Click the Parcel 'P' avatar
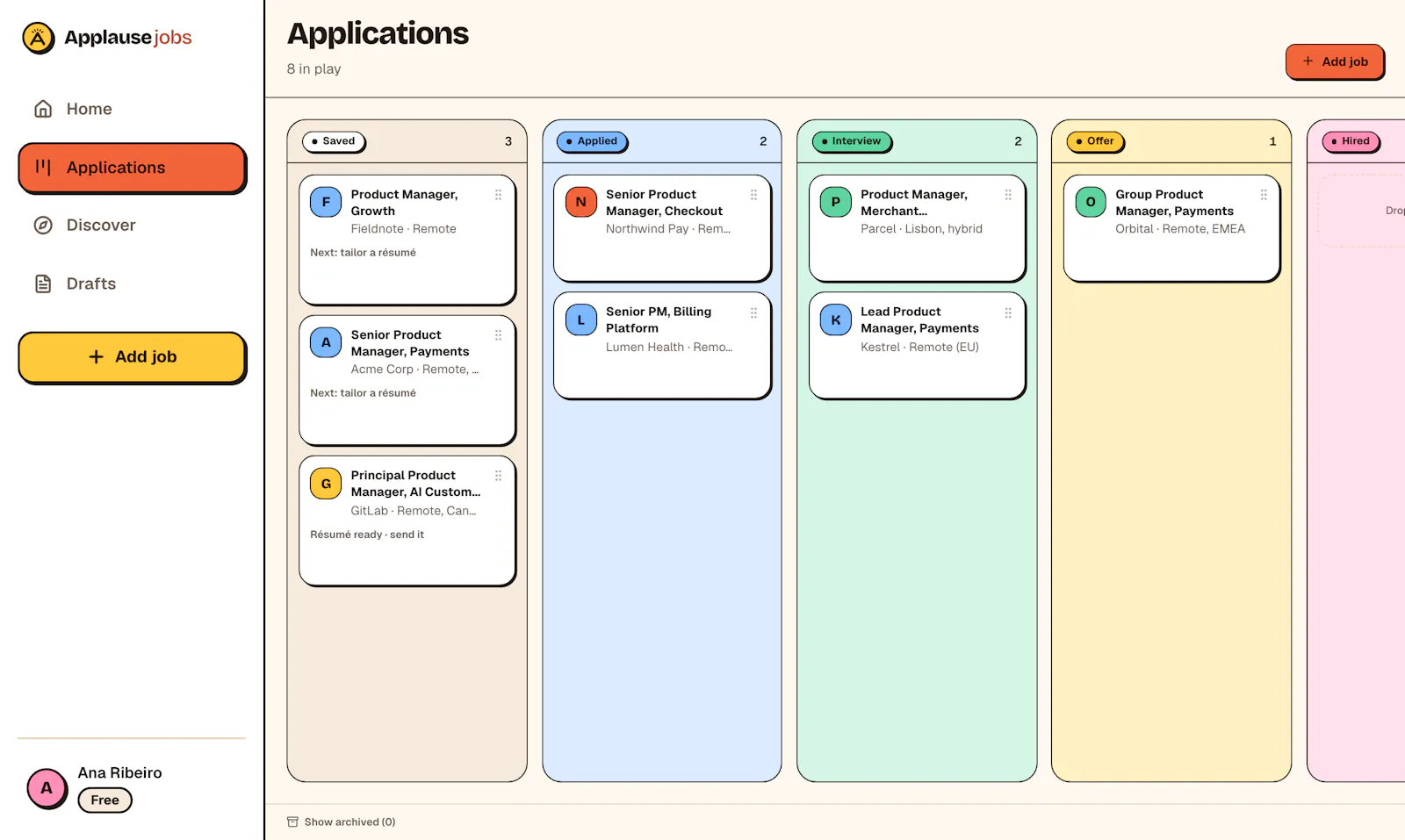1405x840 pixels. click(x=835, y=202)
